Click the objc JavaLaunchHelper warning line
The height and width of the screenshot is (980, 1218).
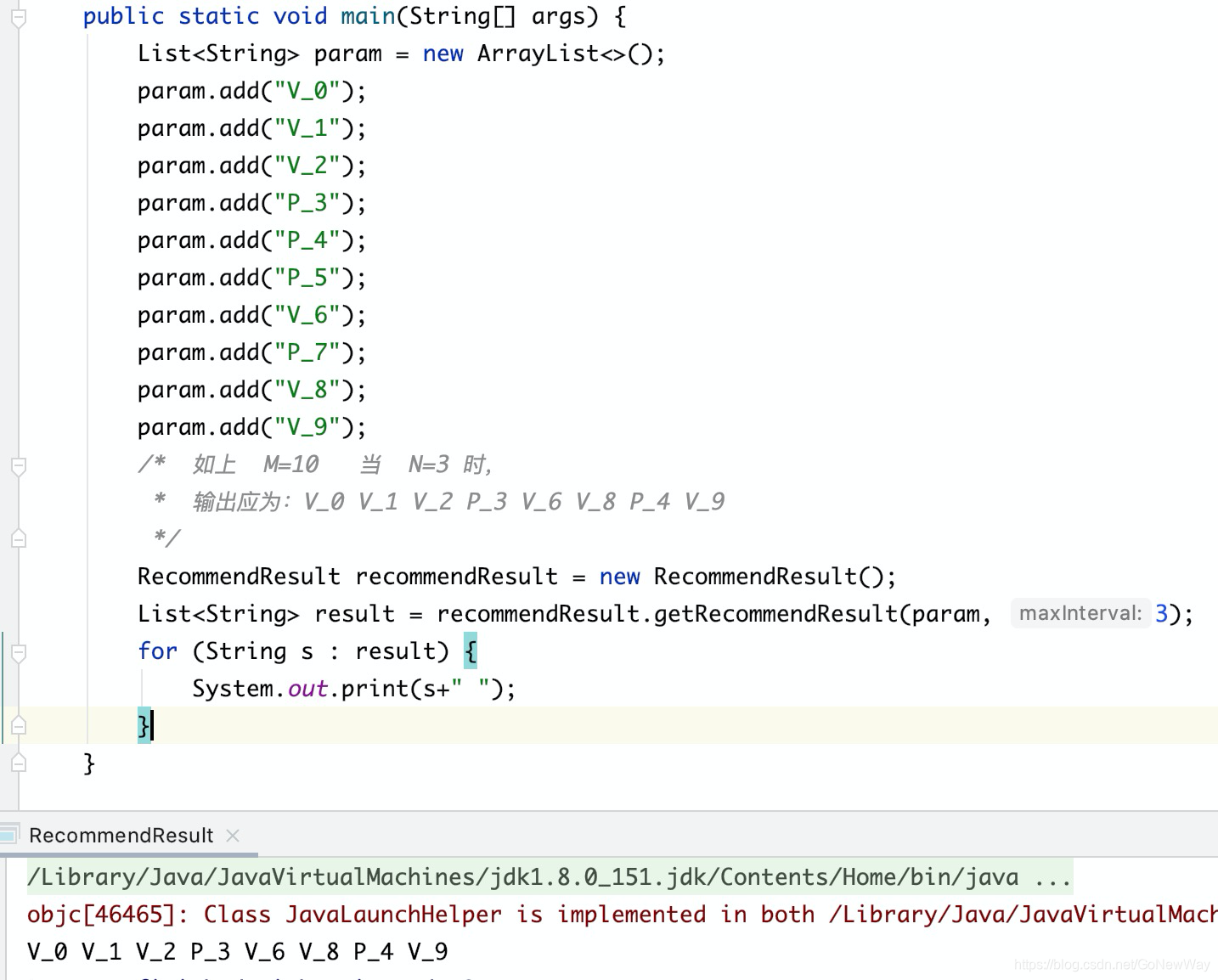coord(622,914)
